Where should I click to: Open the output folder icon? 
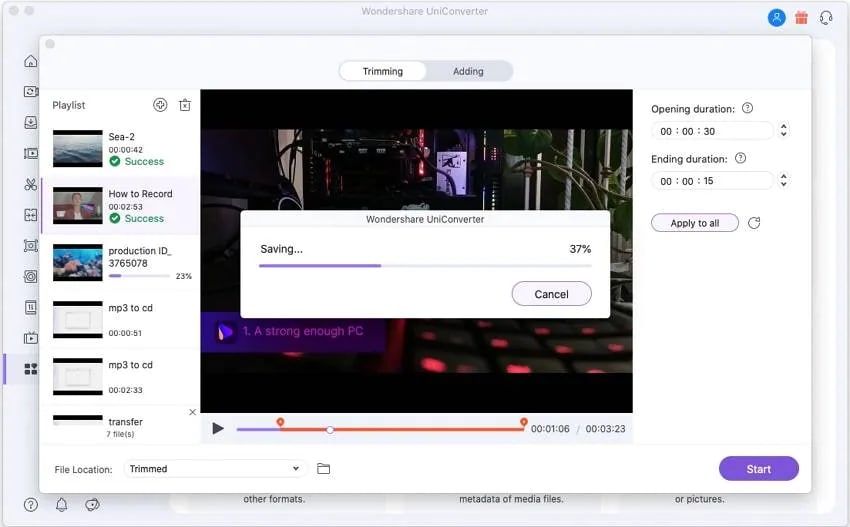pos(324,468)
